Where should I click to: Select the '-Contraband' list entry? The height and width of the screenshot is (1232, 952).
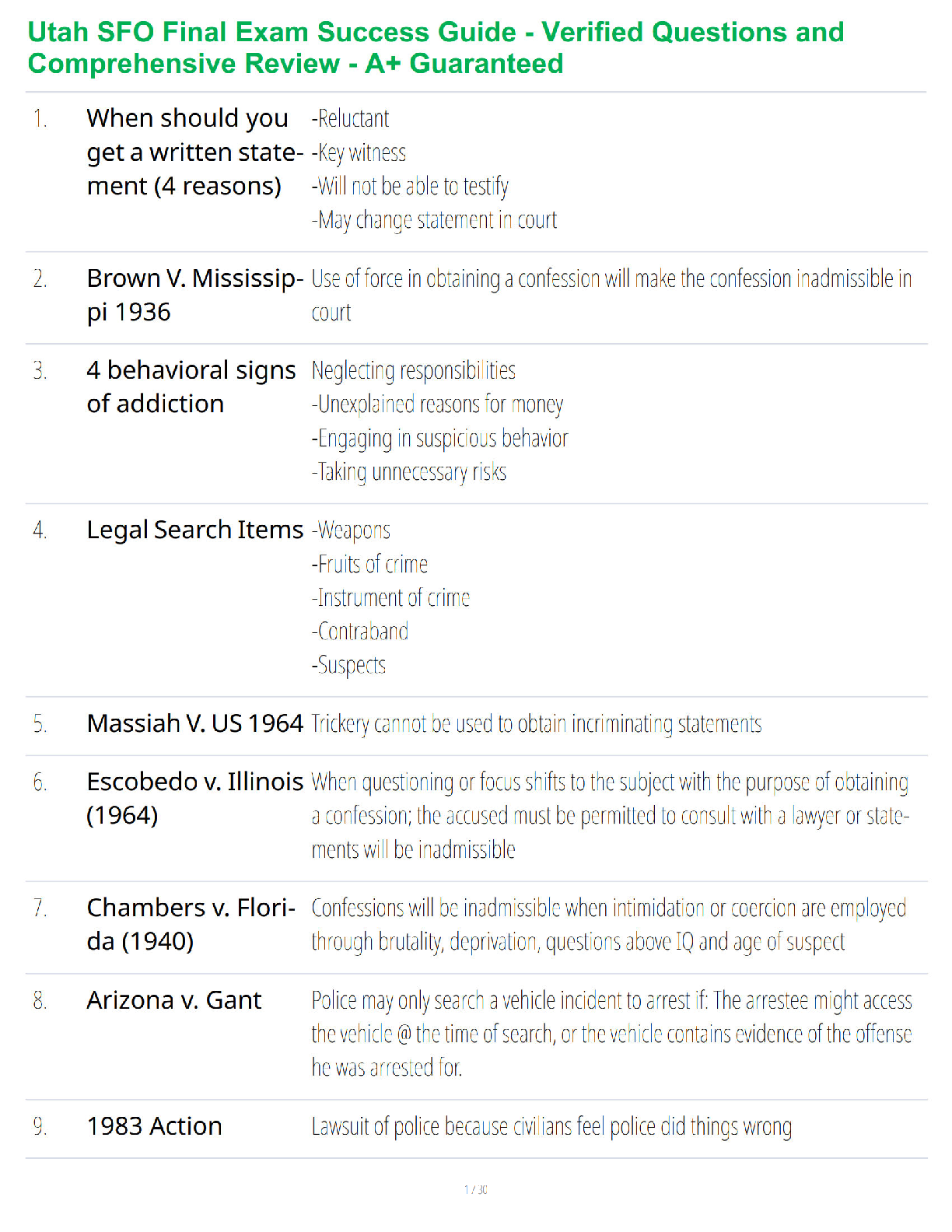coord(360,631)
